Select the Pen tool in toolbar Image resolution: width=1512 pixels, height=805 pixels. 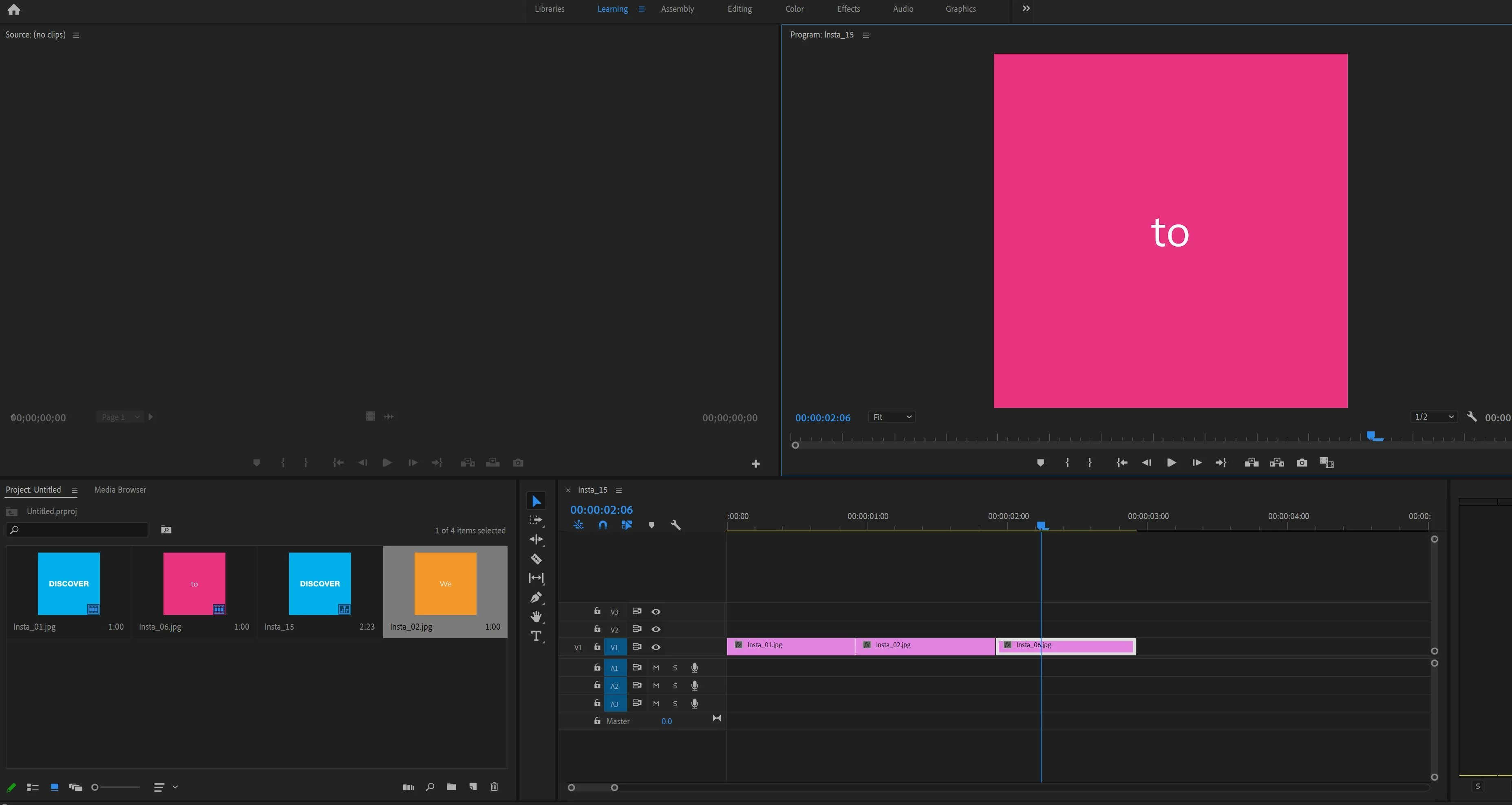click(x=536, y=598)
